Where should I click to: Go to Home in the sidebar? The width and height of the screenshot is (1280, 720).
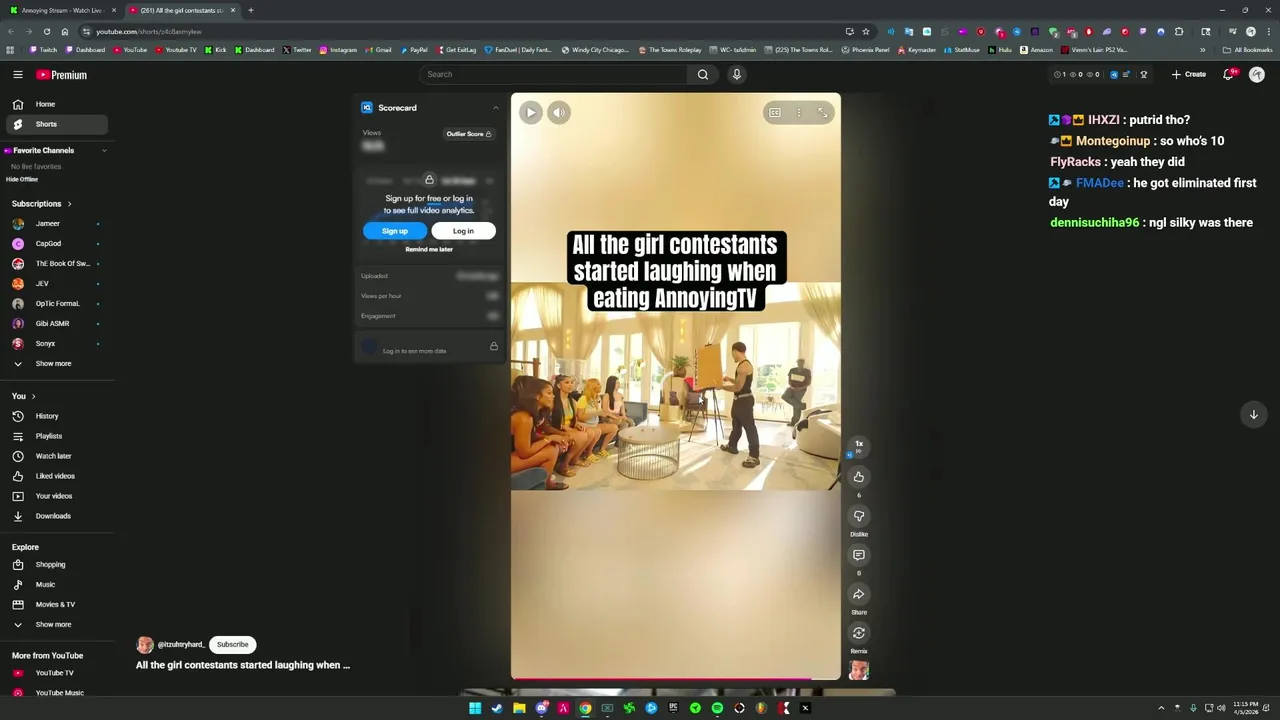click(57, 104)
